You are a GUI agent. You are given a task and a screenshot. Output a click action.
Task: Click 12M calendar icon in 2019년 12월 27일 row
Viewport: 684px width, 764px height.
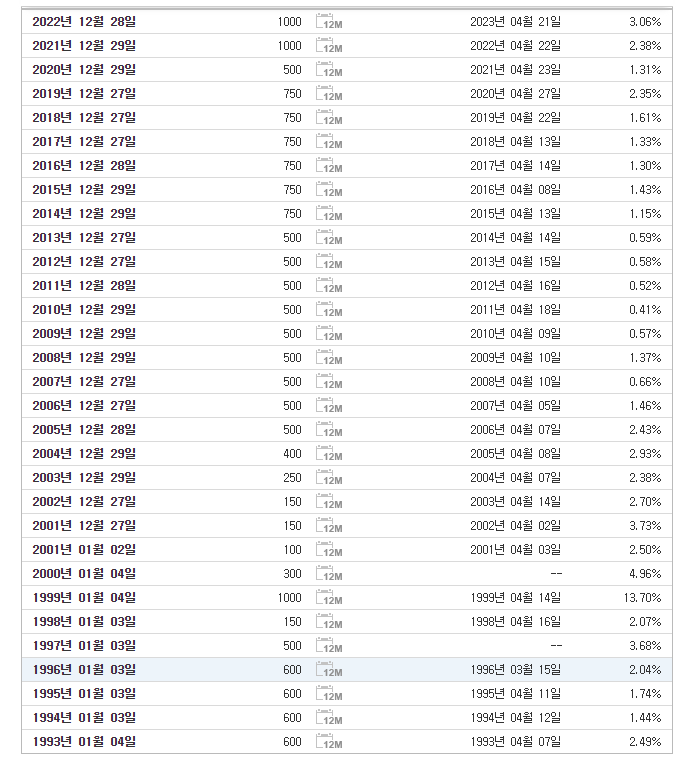tap(329, 94)
